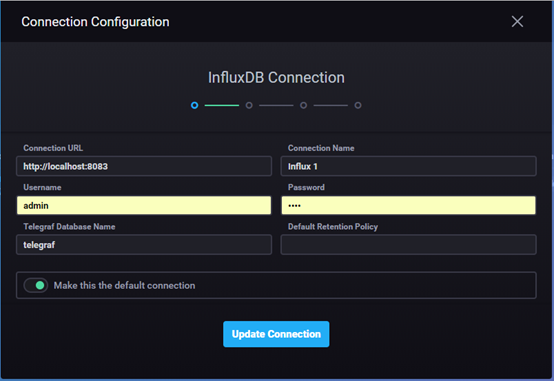Click the Connection URL input field

click(144, 166)
